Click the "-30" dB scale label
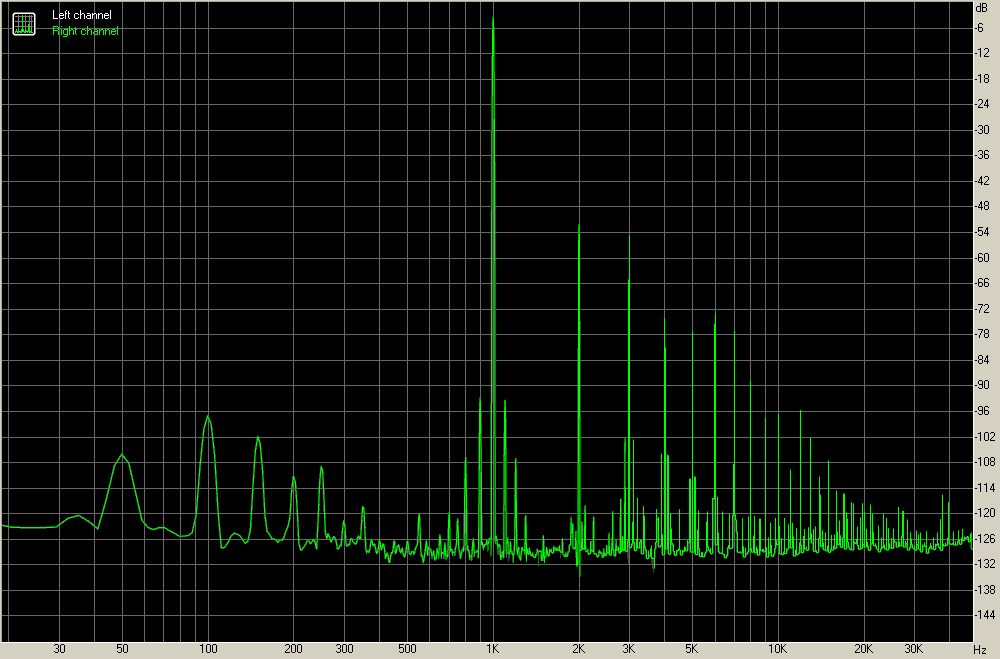 pos(982,130)
